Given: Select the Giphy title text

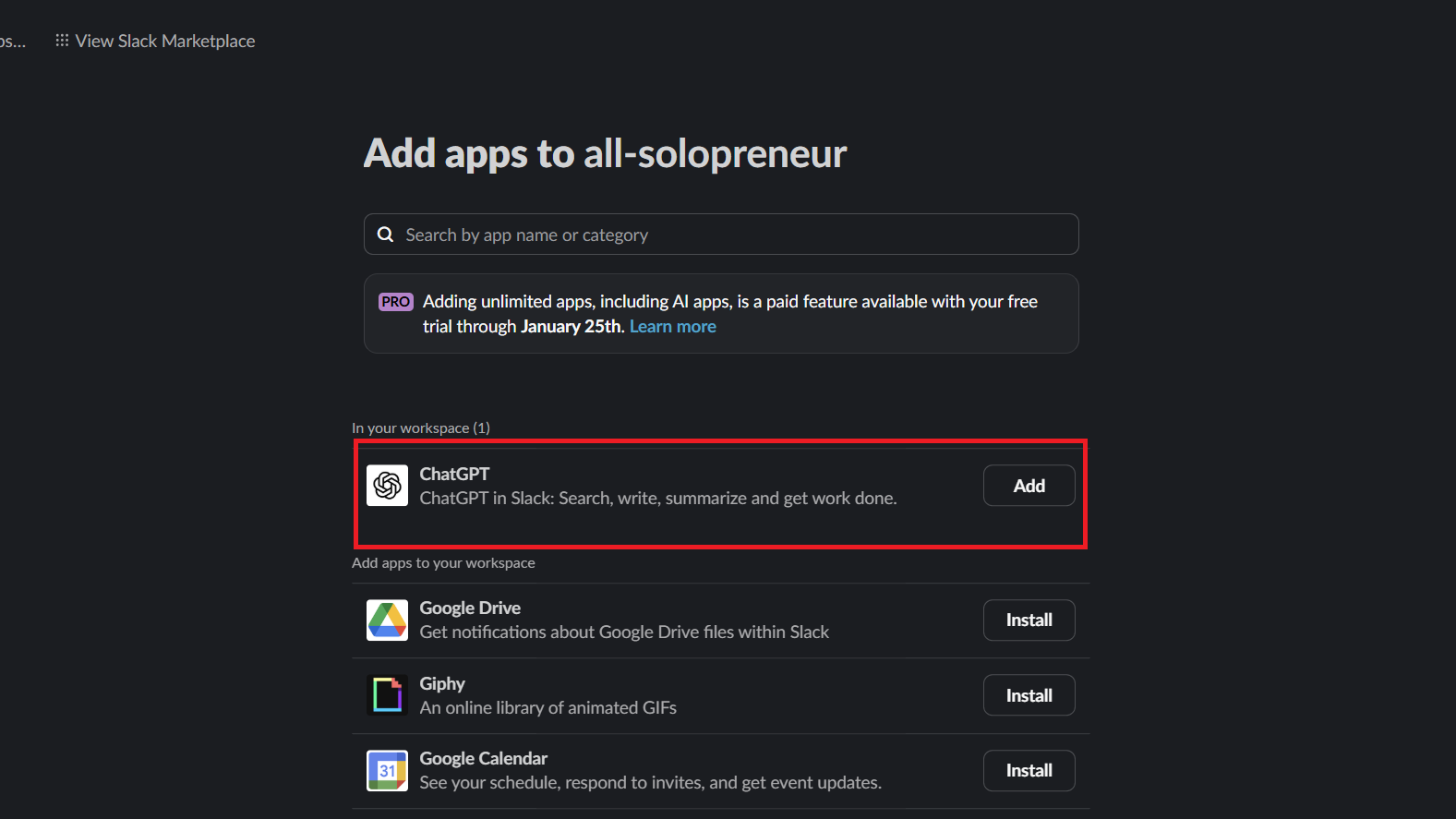Looking at the screenshot, I should (442, 683).
